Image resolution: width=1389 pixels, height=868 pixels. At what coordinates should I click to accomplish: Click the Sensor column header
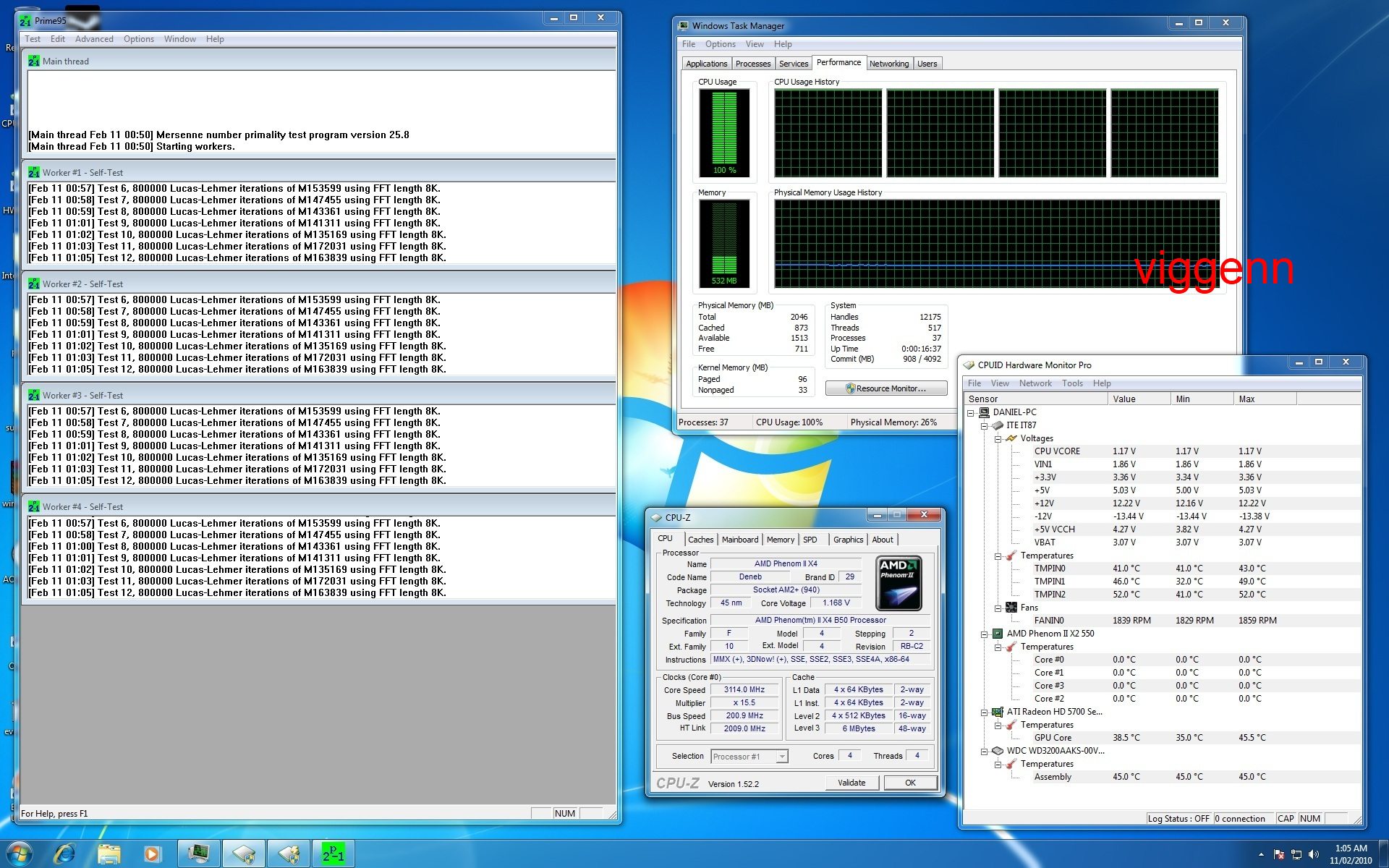(1036, 399)
